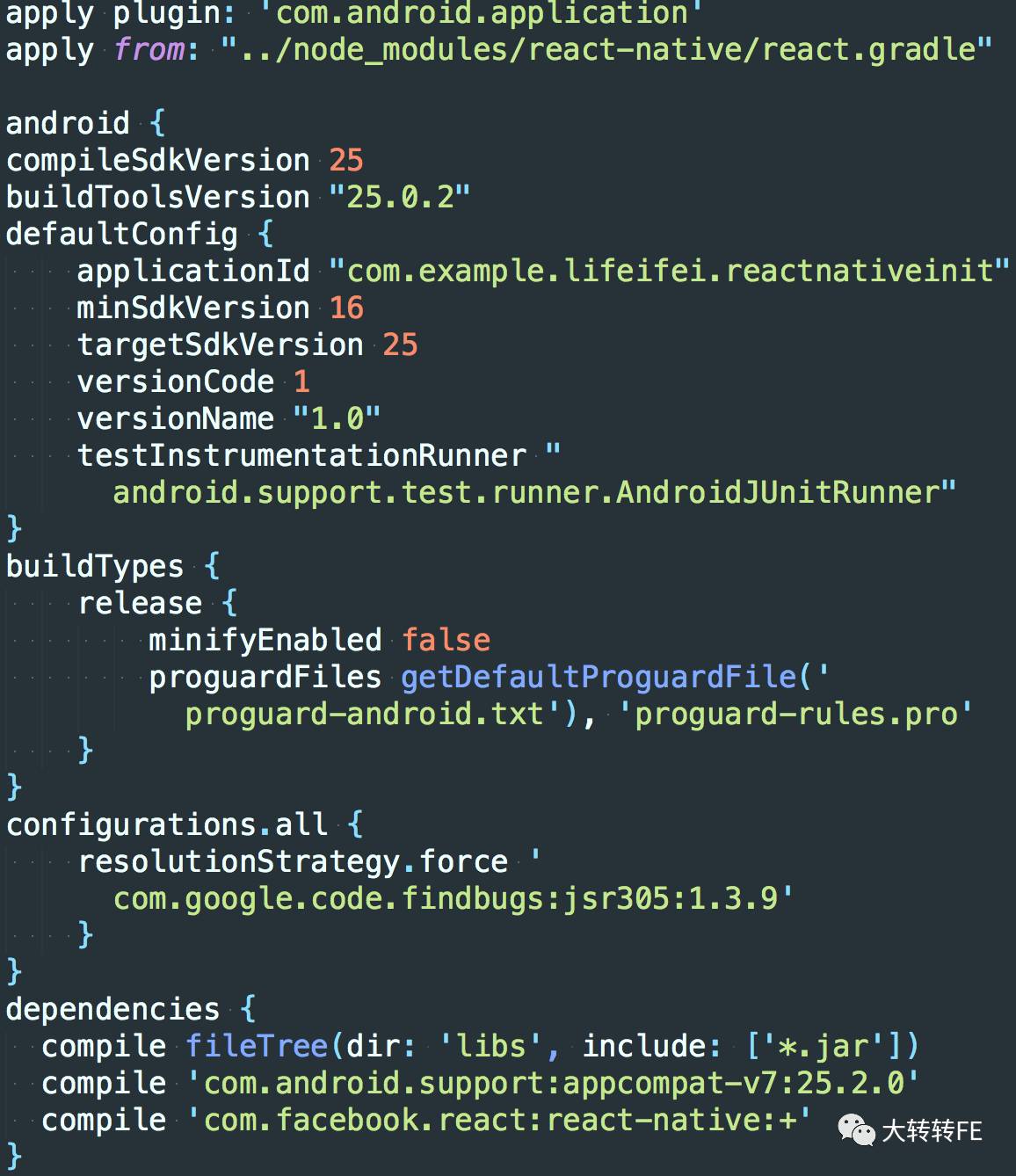Click applicationId package name string
This screenshot has height=1176, width=1016.
click(x=670, y=271)
